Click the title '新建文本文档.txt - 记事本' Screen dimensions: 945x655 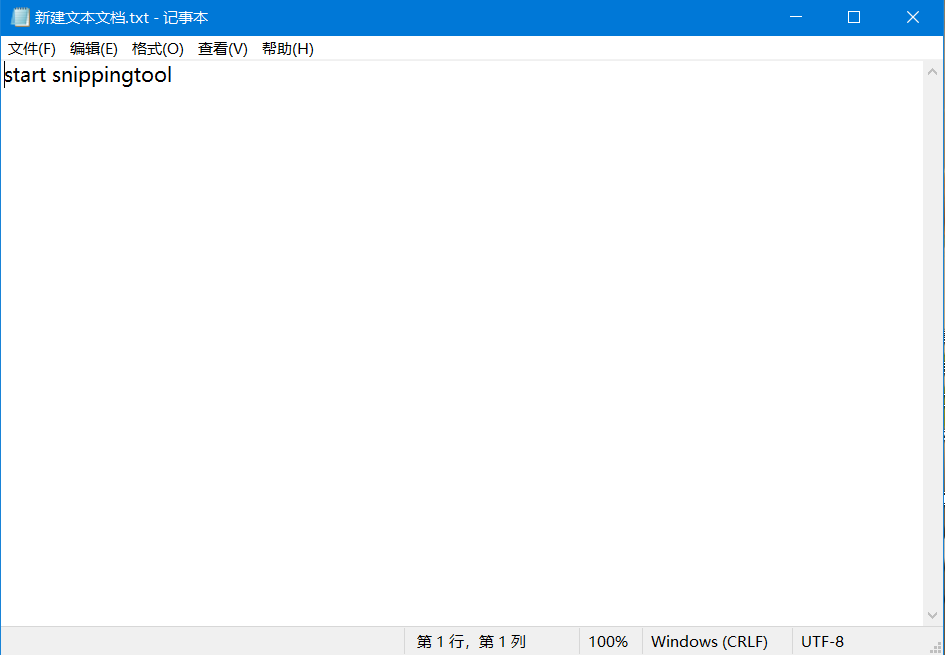pos(122,17)
